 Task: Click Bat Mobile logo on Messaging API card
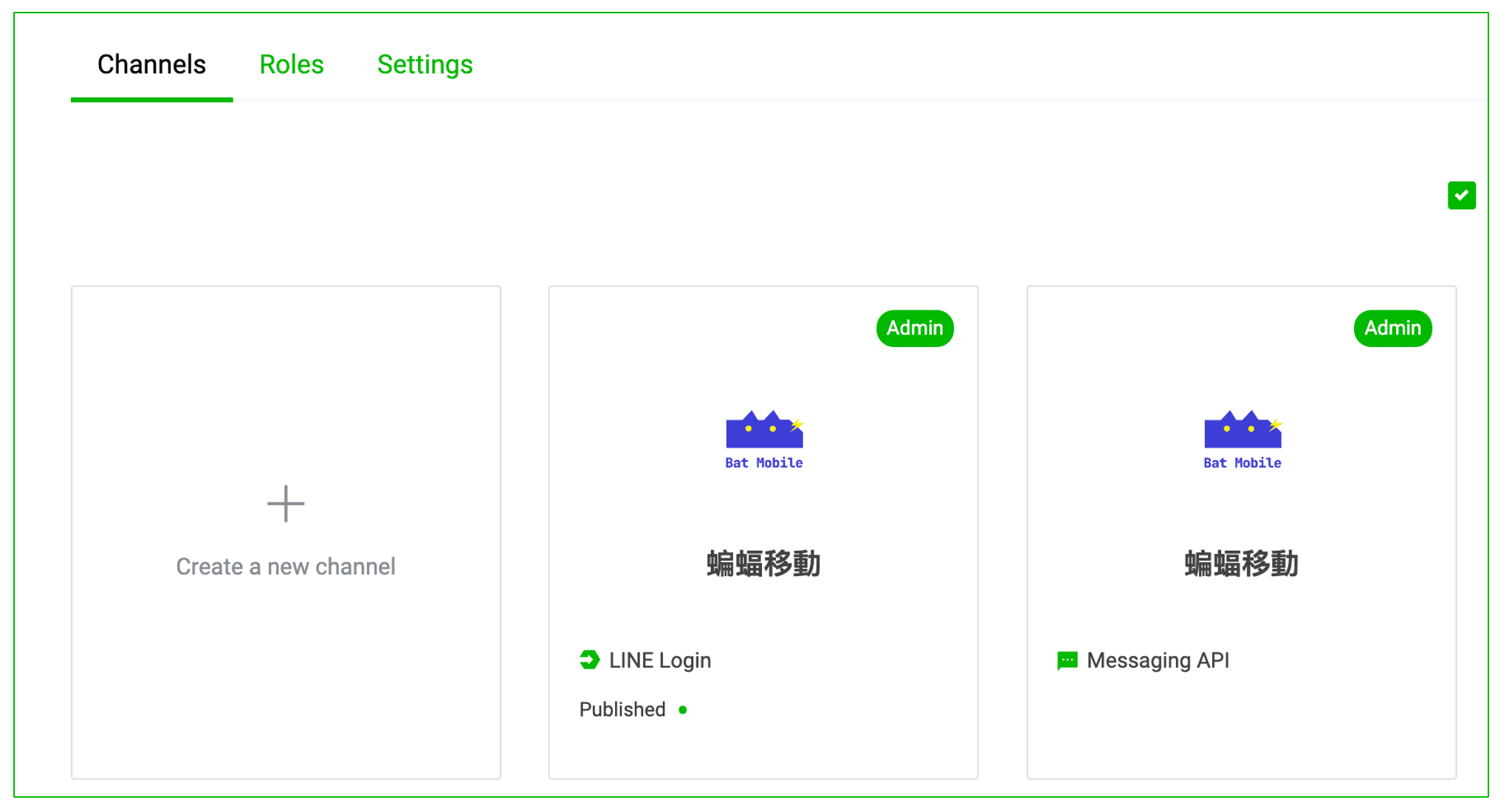(1242, 430)
